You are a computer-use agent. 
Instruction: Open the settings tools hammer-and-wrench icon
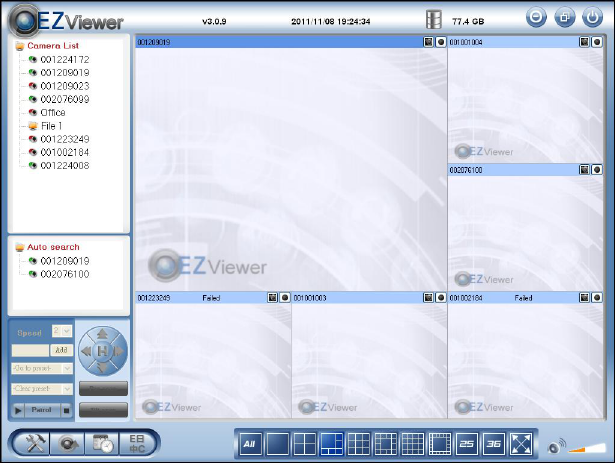click(x=34, y=444)
